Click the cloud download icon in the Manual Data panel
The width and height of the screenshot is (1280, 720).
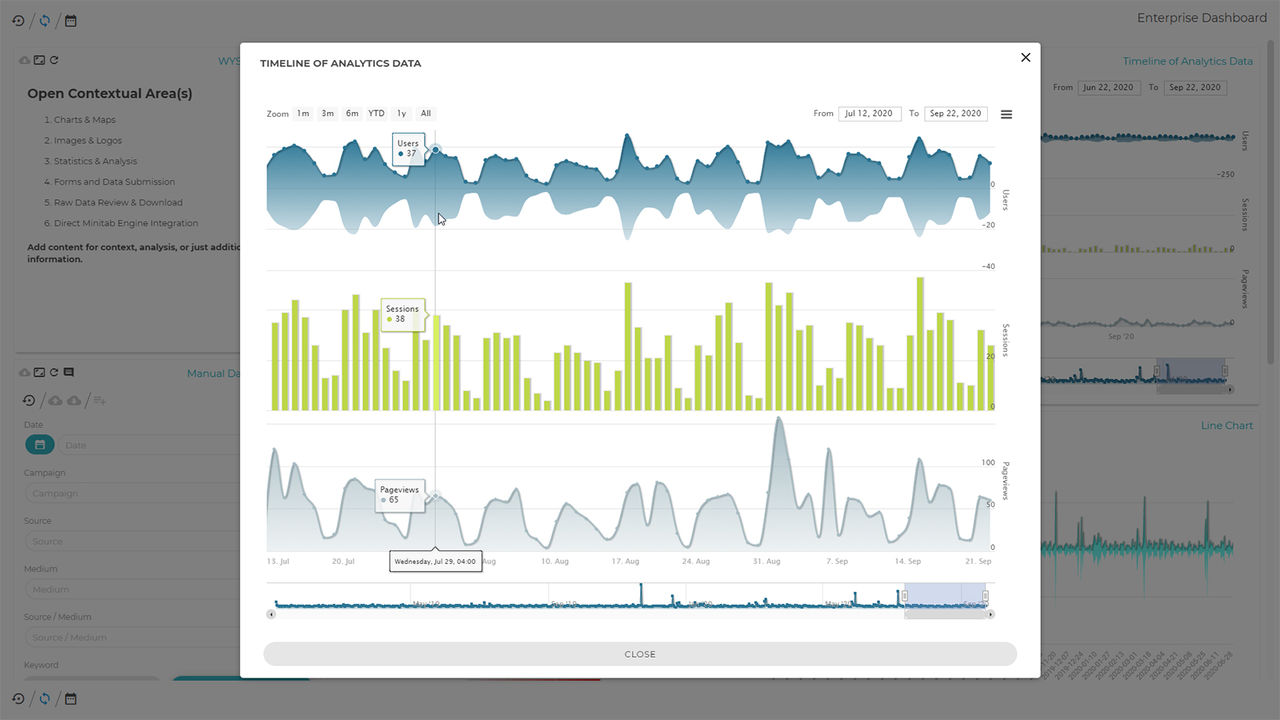pos(74,400)
